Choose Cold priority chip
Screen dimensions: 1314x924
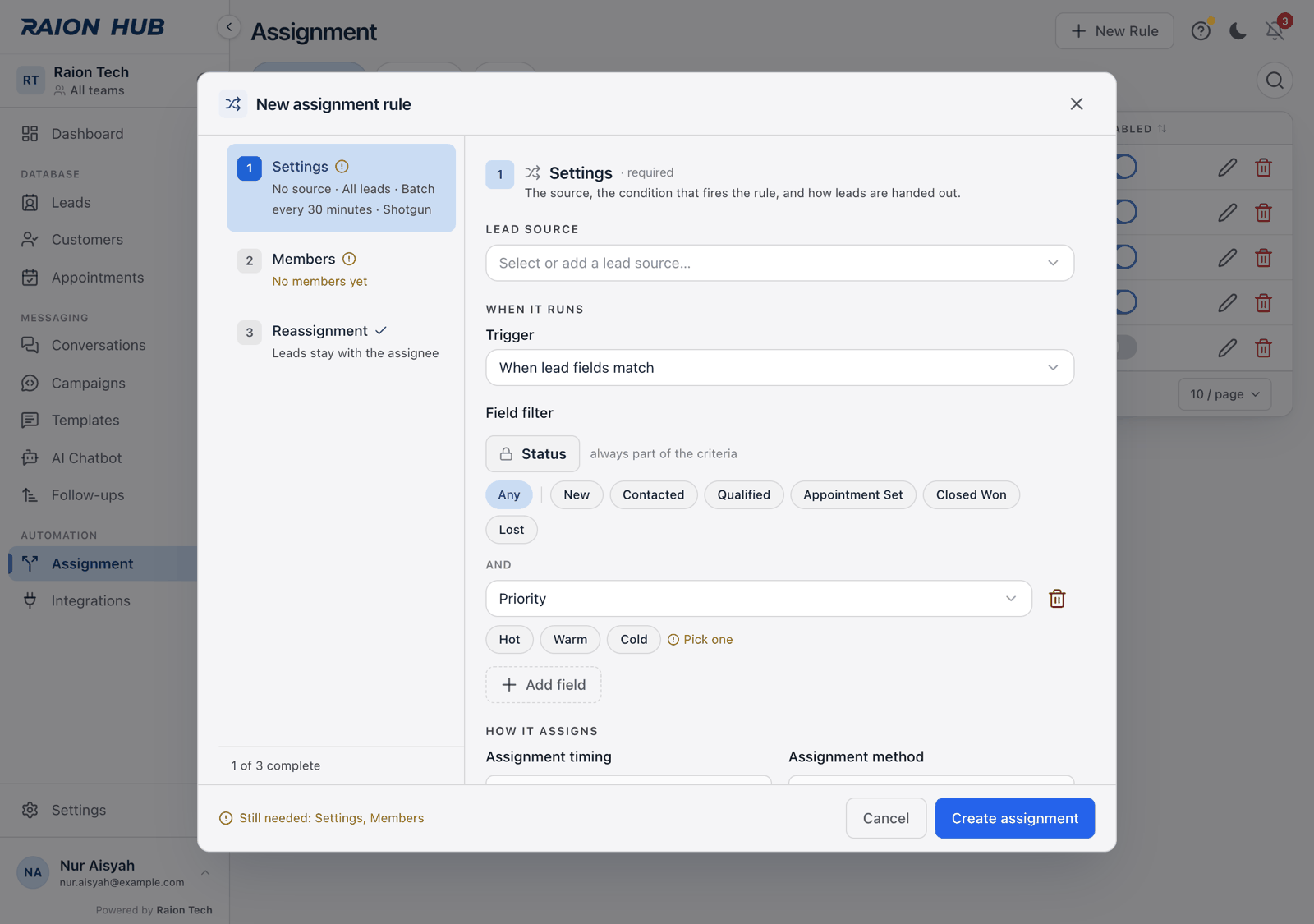pos(634,640)
